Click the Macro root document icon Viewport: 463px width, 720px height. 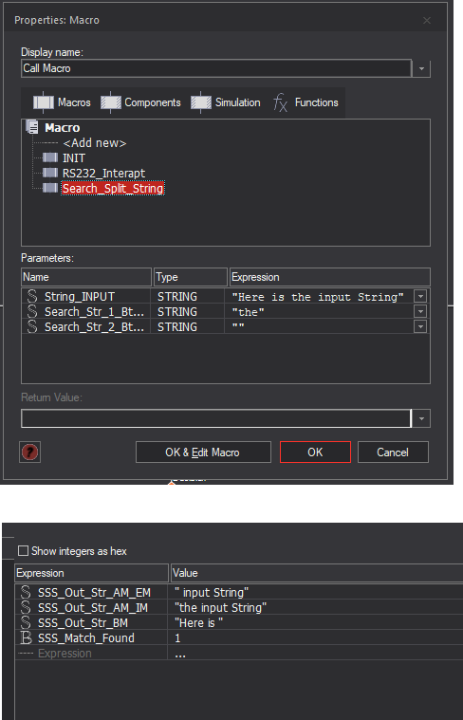click(33, 127)
